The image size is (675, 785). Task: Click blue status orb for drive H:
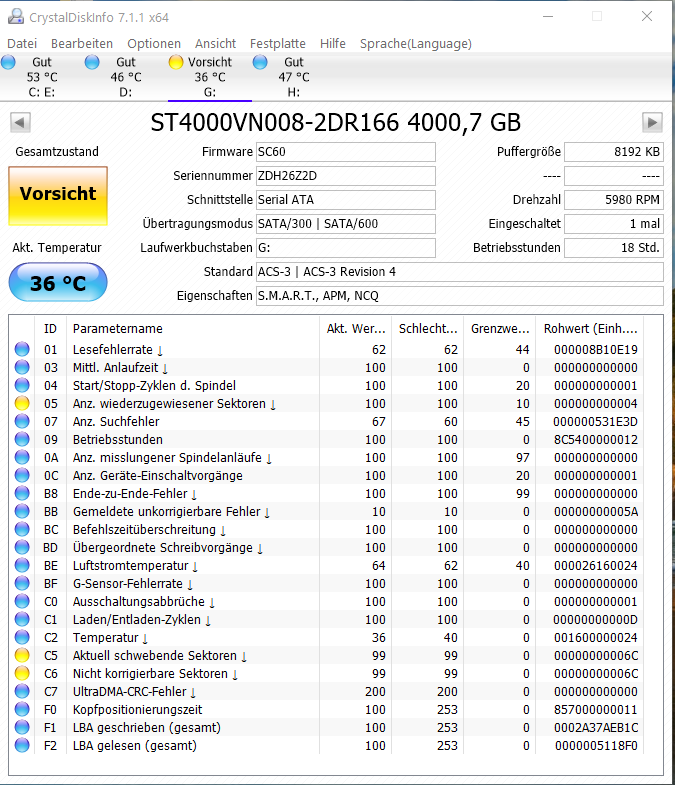pyautogui.click(x=260, y=62)
